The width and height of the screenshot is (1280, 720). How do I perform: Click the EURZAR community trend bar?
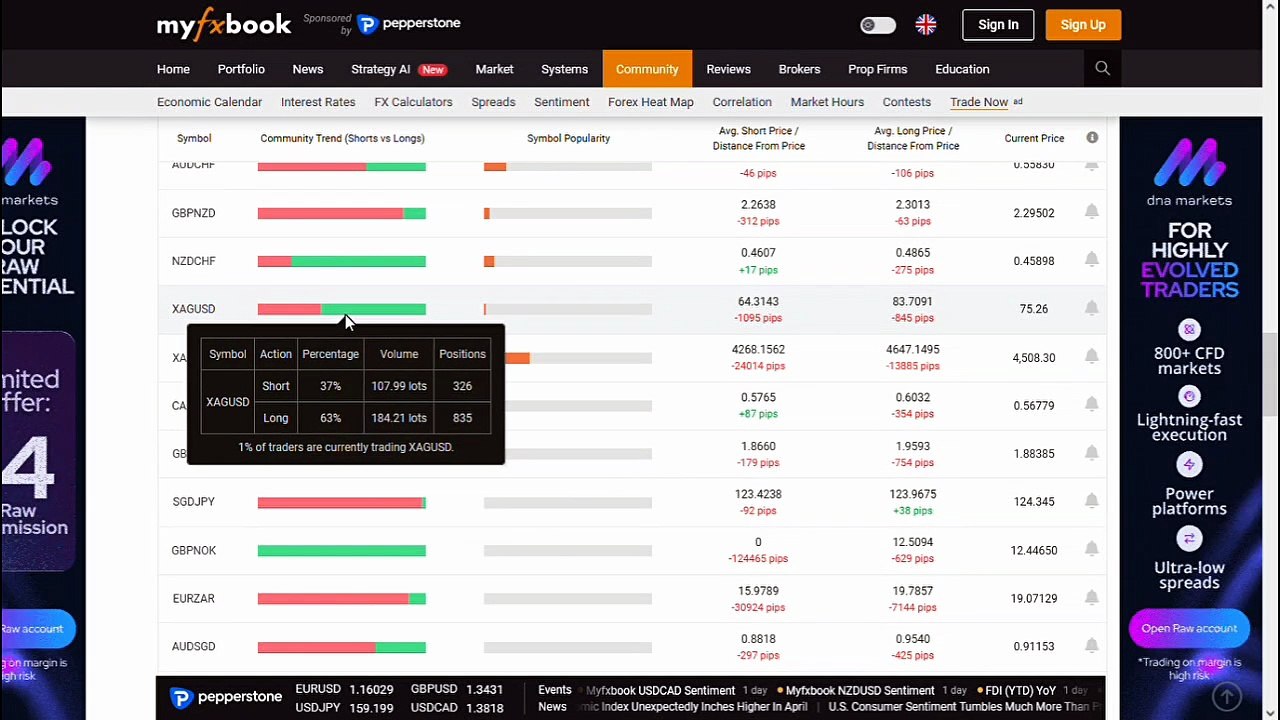[342, 598]
